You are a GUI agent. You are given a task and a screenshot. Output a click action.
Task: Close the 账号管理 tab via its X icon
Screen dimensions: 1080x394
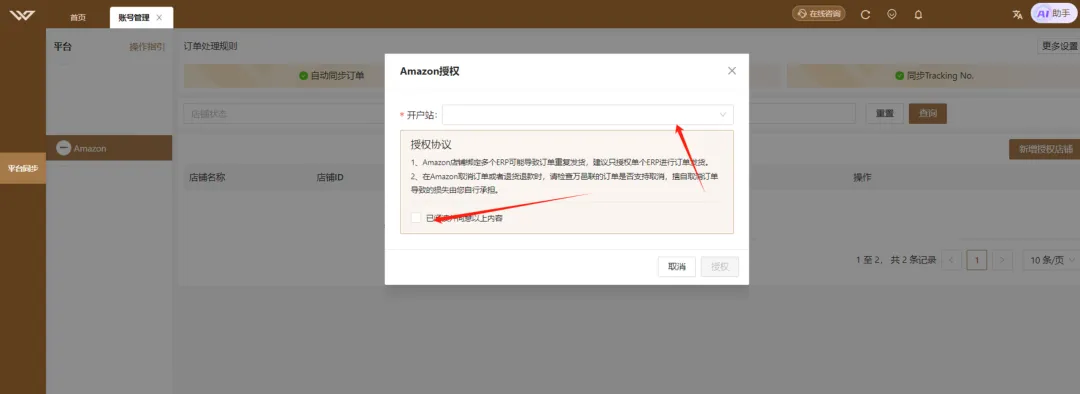[x=159, y=18]
